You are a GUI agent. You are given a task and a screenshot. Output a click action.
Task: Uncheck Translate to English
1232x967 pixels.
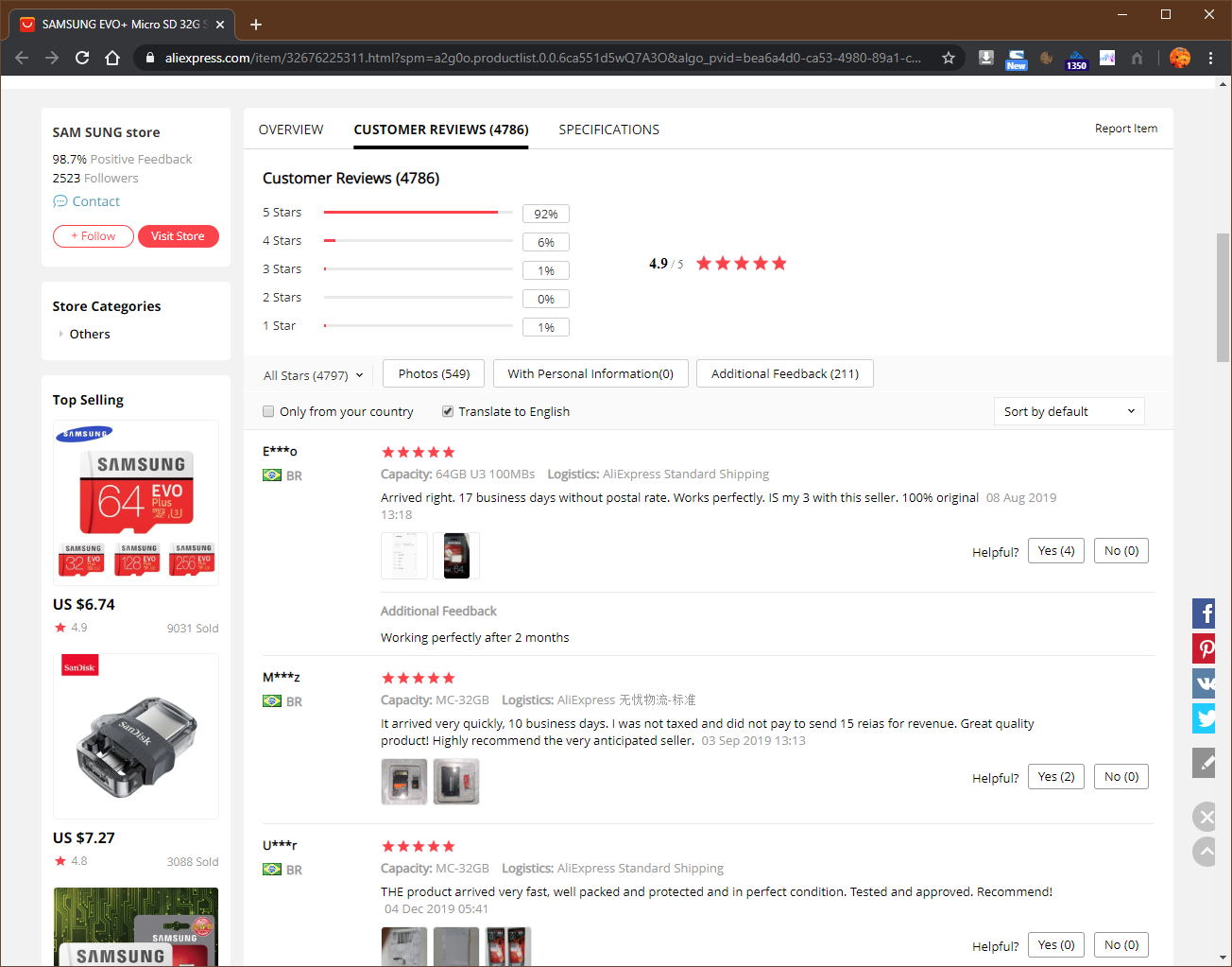tap(448, 411)
